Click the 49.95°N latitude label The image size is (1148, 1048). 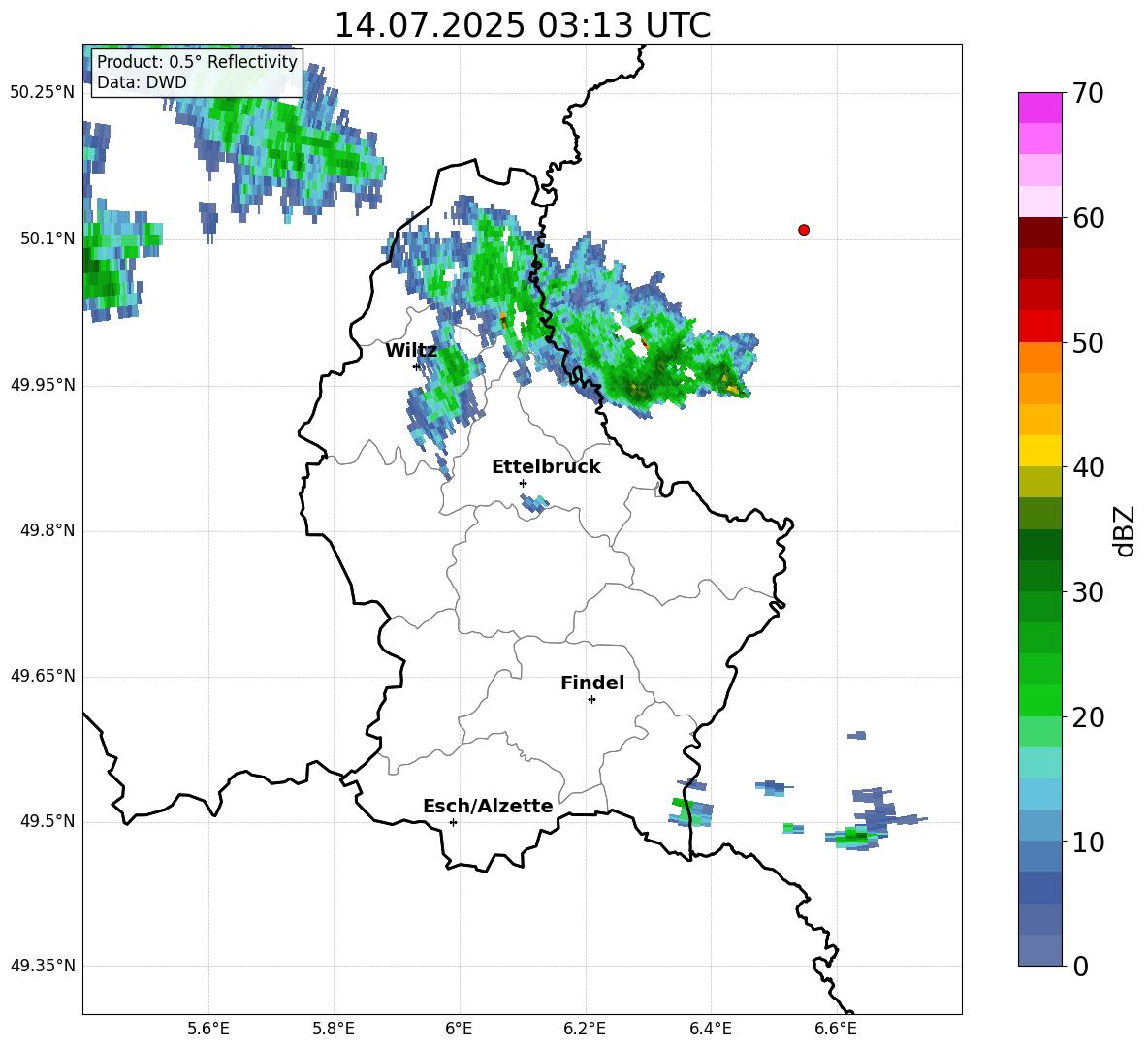coord(43,385)
